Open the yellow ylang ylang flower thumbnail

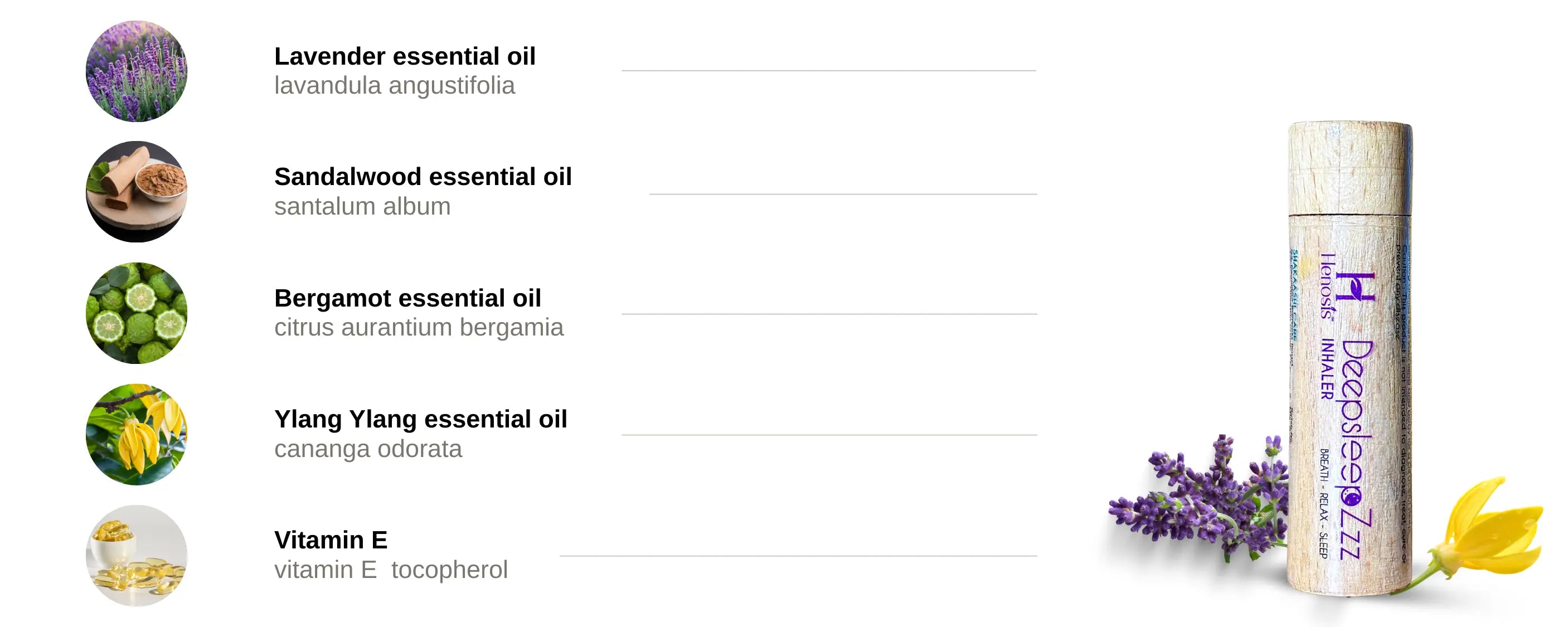coord(137,434)
